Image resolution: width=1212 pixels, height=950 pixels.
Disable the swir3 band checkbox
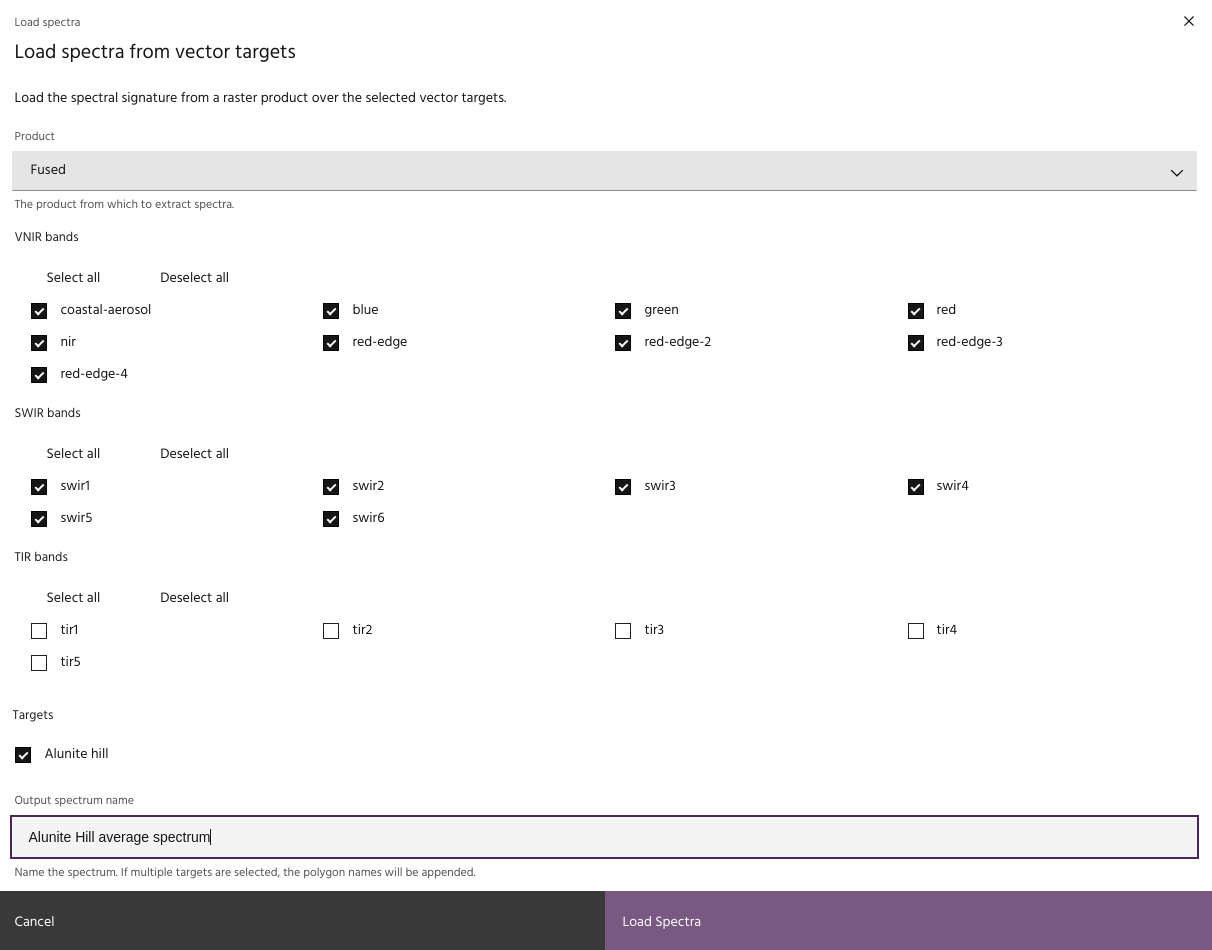(x=623, y=487)
